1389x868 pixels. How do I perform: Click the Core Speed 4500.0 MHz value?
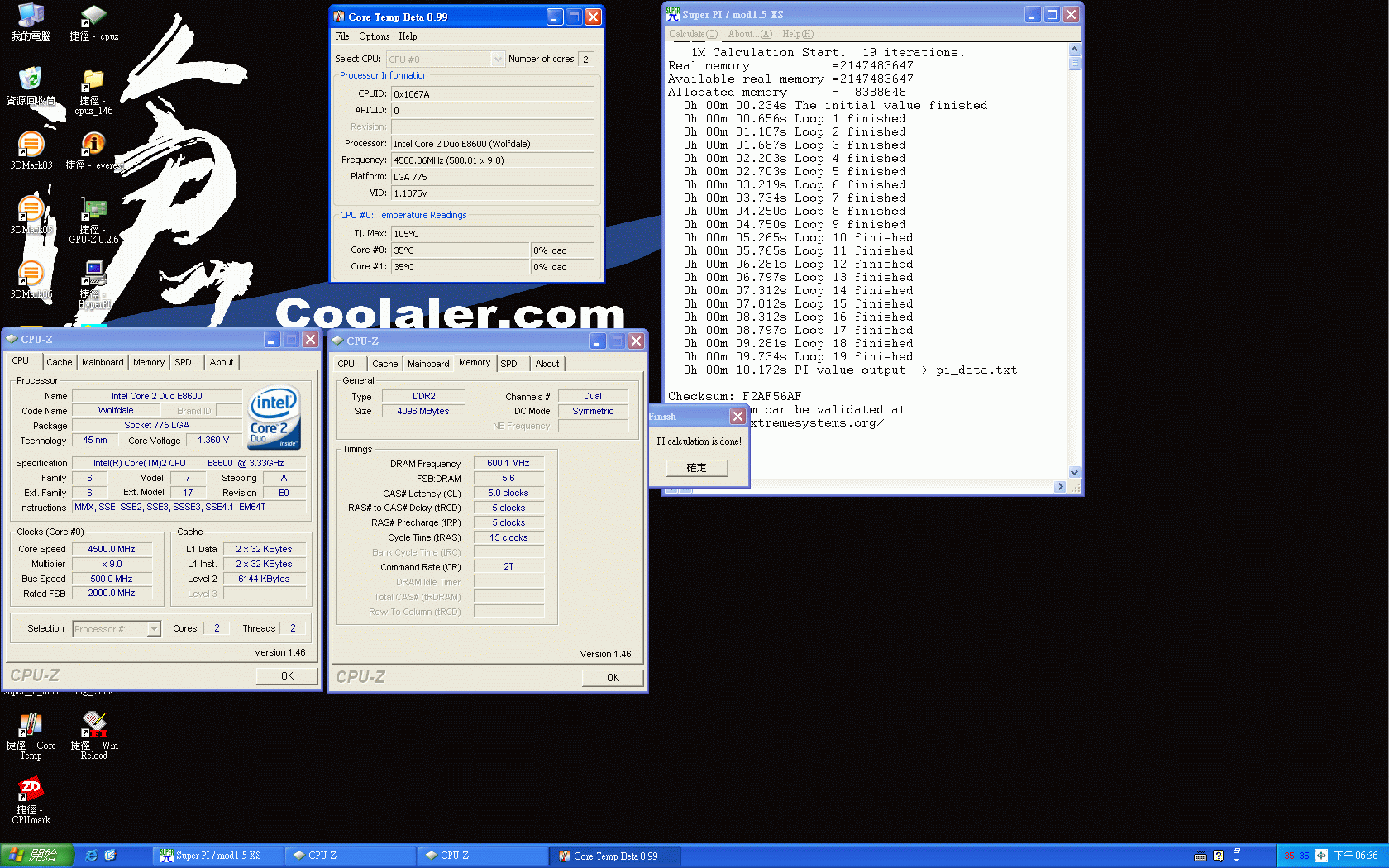112,549
